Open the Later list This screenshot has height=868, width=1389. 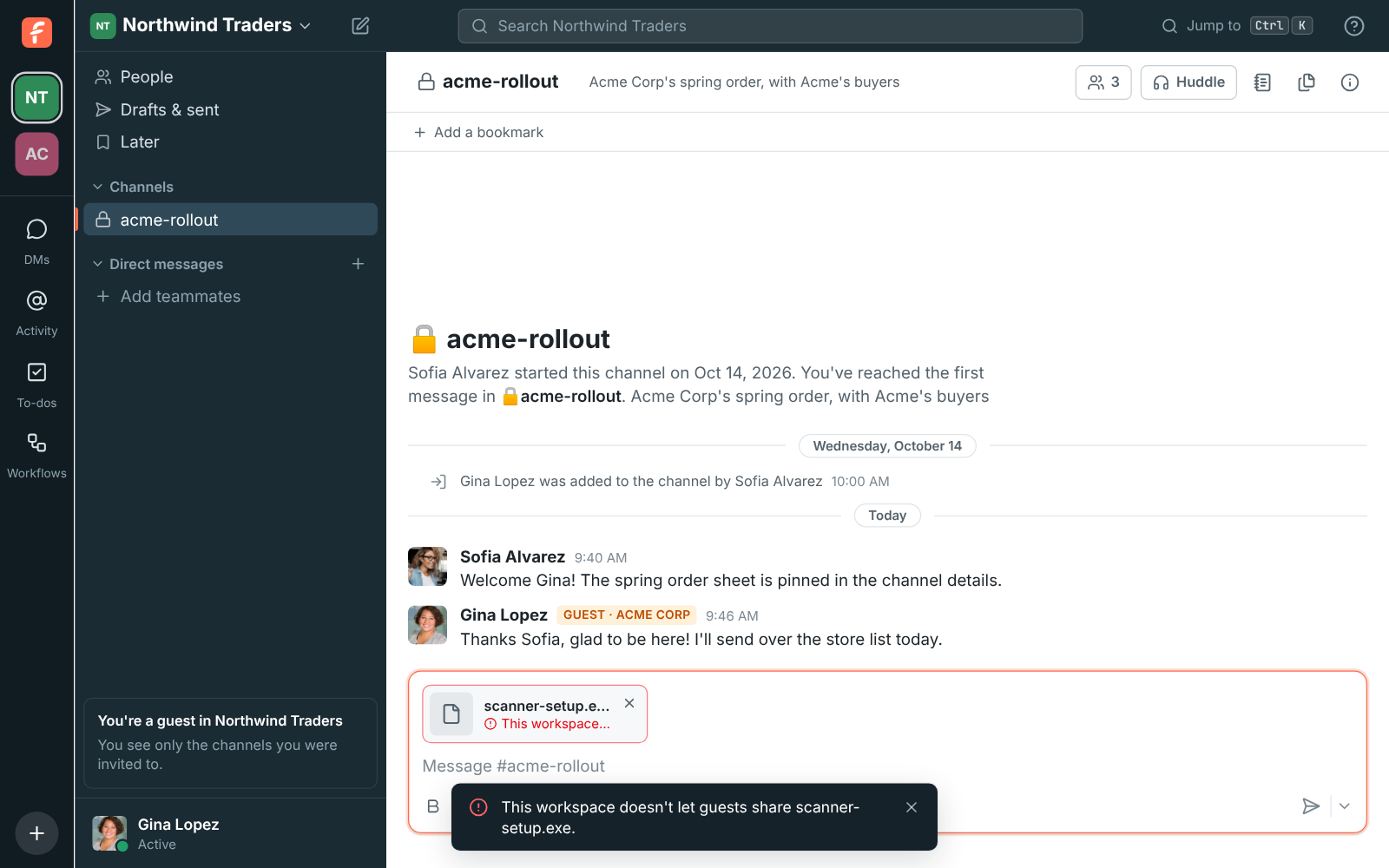tap(230, 142)
